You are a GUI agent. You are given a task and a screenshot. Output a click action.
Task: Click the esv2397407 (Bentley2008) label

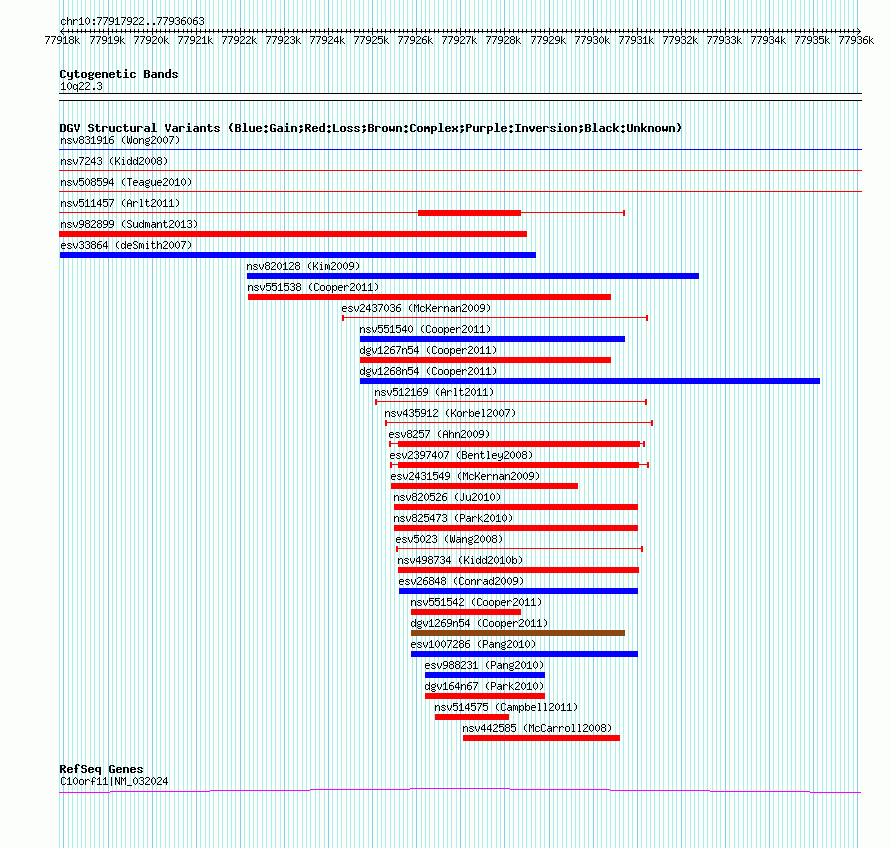(x=461, y=455)
